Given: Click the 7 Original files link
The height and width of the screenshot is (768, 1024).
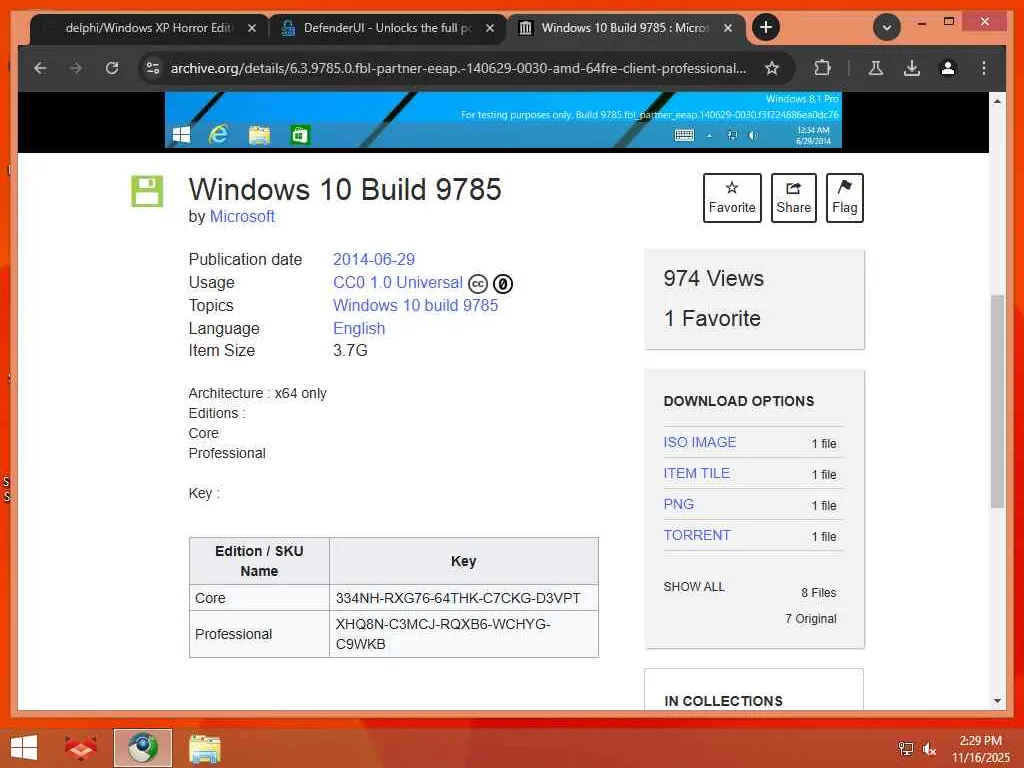Looking at the screenshot, I should (x=810, y=618).
